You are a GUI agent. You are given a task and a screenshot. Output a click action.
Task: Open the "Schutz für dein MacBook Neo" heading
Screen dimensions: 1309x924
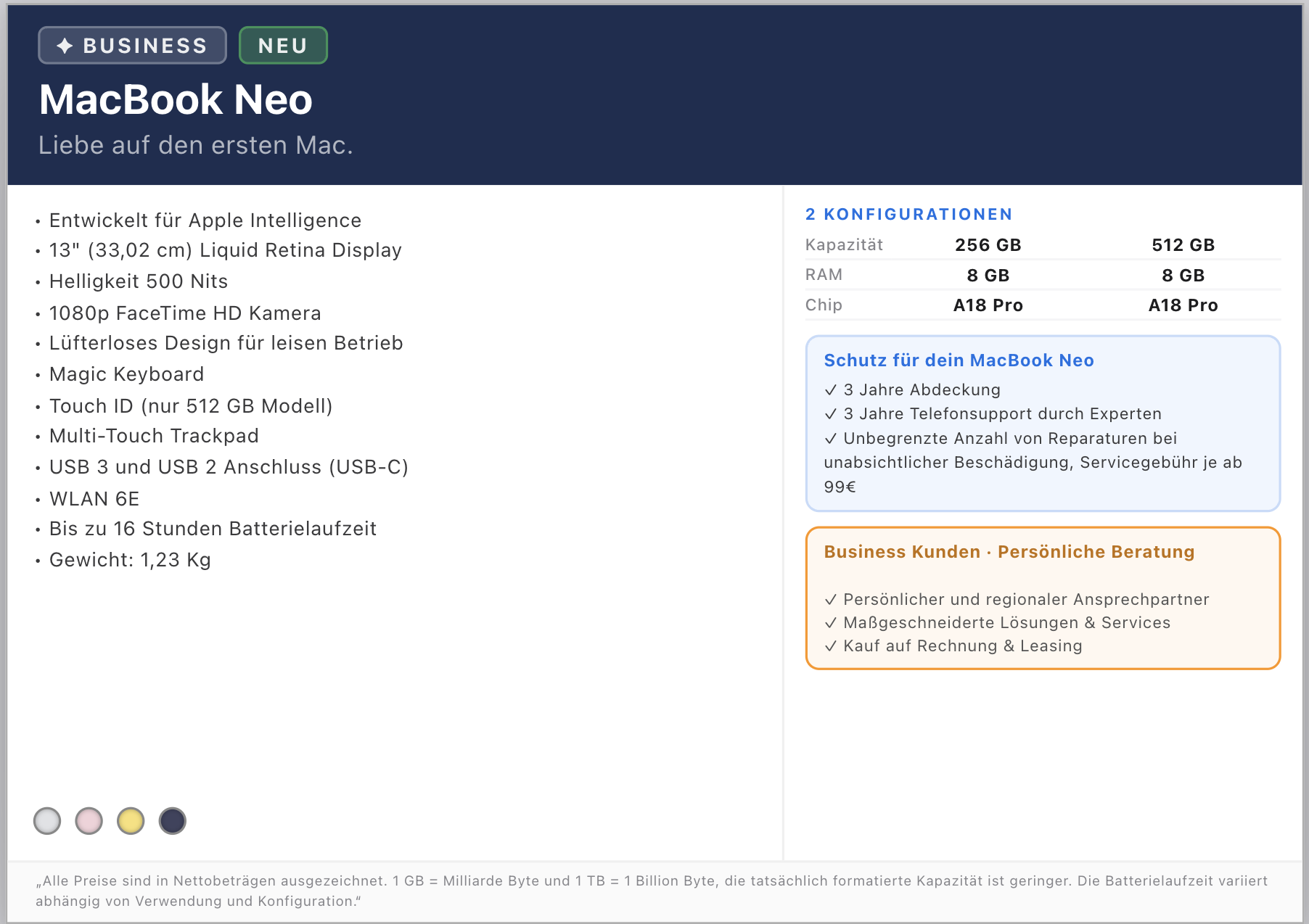coord(959,360)
